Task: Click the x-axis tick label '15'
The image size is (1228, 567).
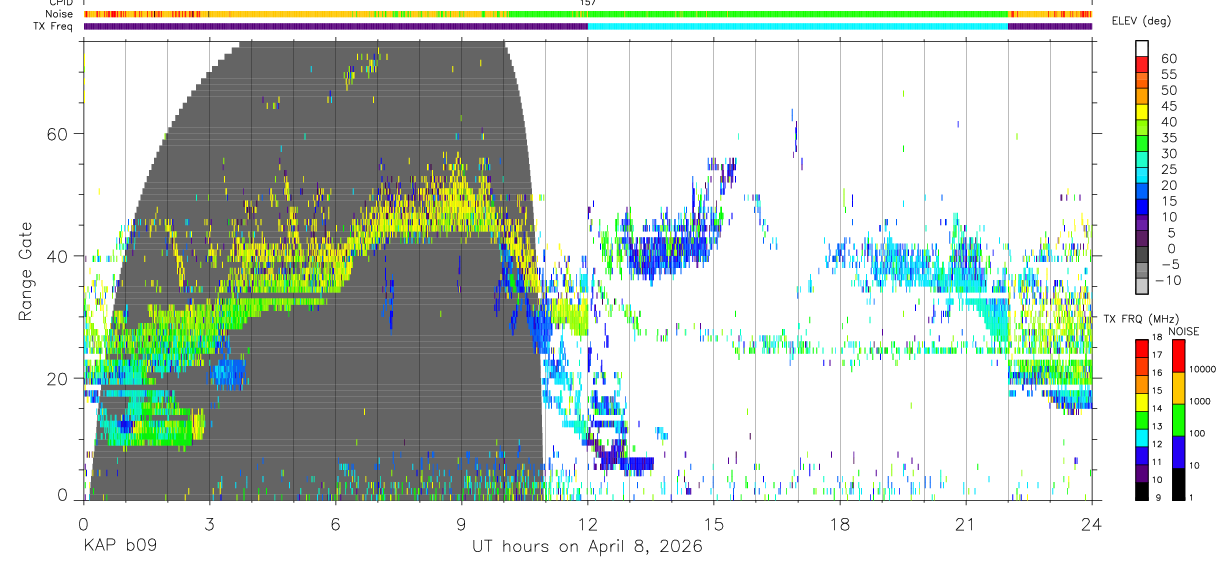Action: (714, 526)
